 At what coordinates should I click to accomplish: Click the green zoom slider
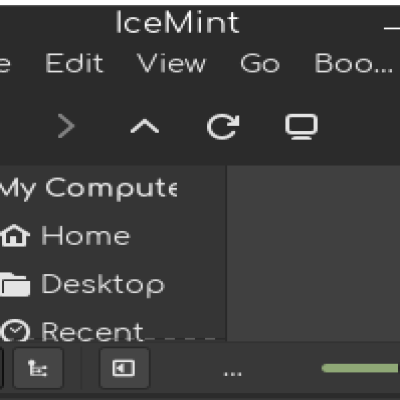point(360,368)
